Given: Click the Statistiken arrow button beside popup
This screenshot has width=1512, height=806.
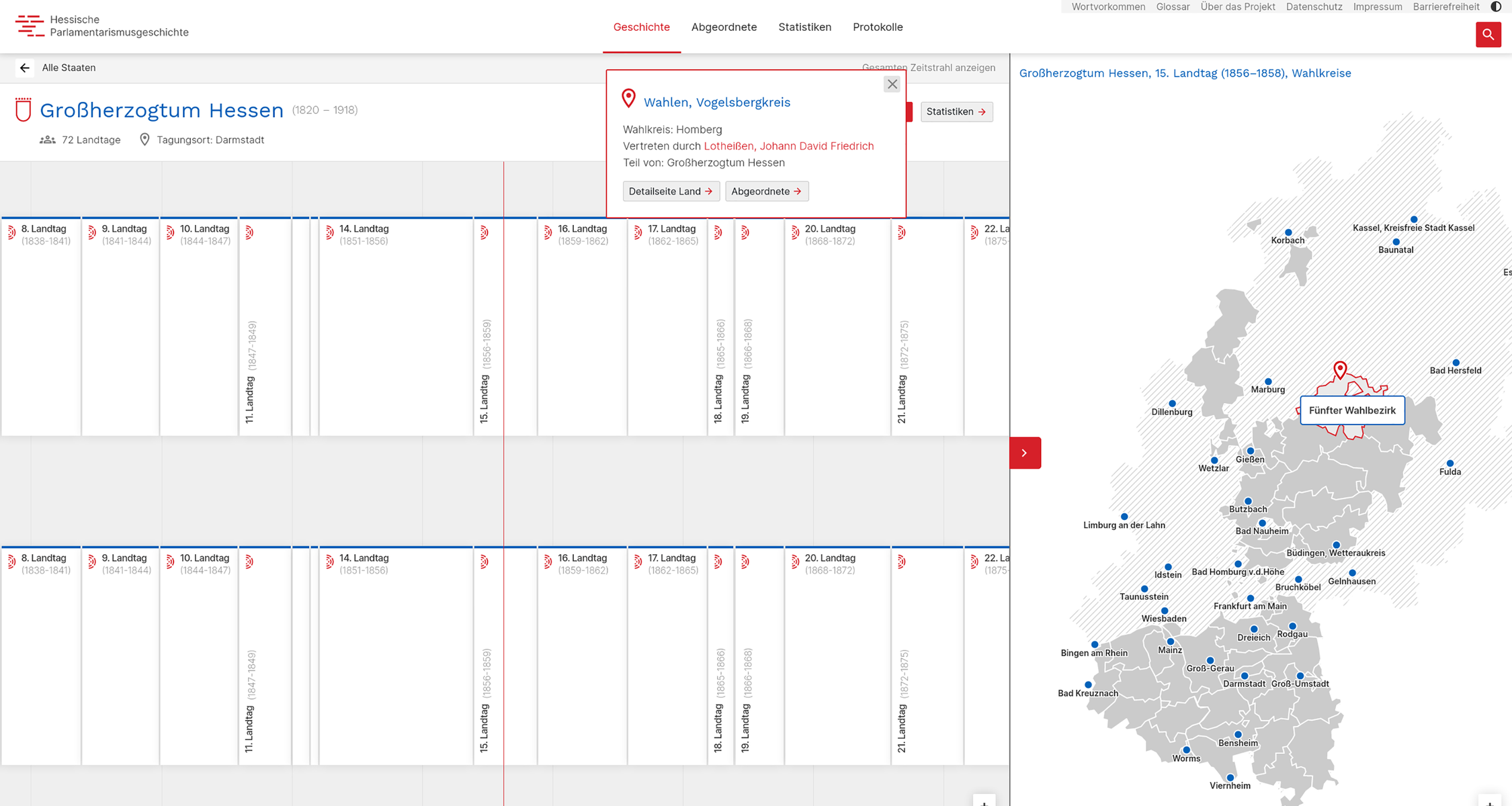Looking at the screenshot, I should 956,111.
